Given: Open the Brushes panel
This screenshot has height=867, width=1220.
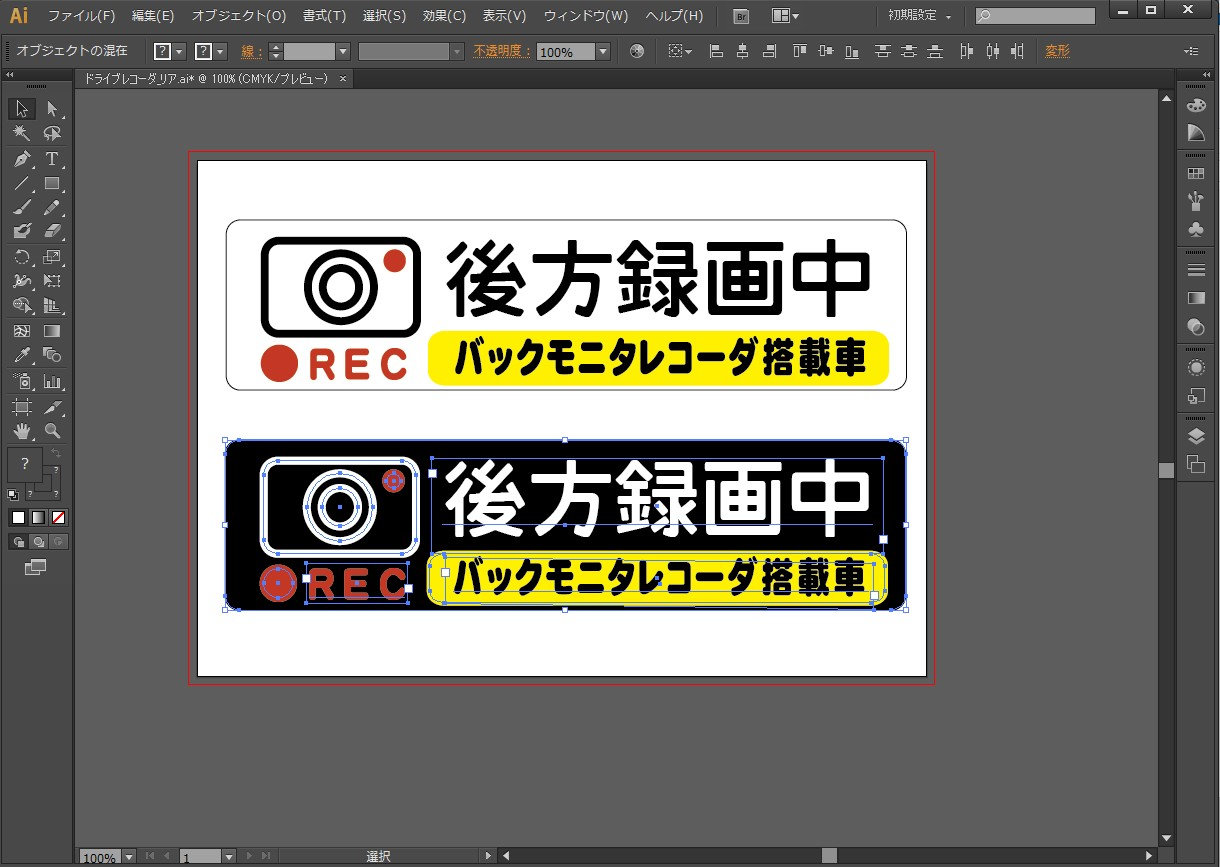Looking at the screenshot, I should 1196,202.
